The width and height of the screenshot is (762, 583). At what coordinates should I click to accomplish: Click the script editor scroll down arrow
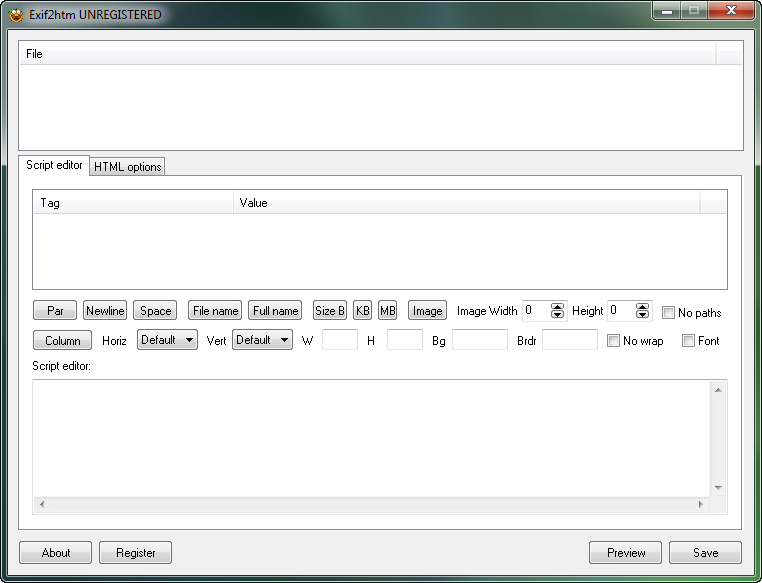click(x=718, y=488)
